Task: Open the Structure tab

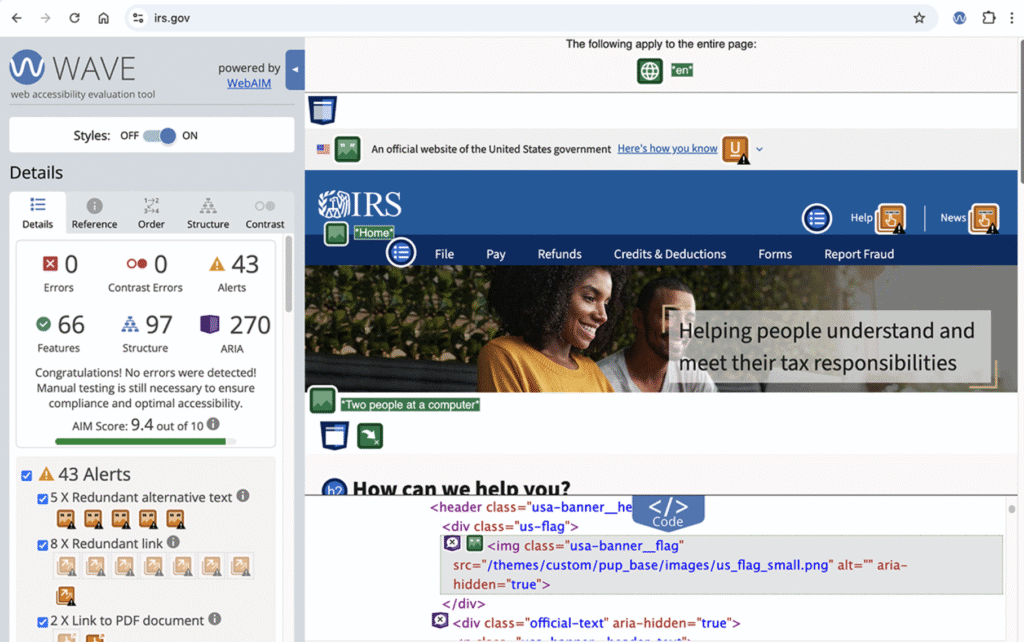Action: tap(208, 212)
